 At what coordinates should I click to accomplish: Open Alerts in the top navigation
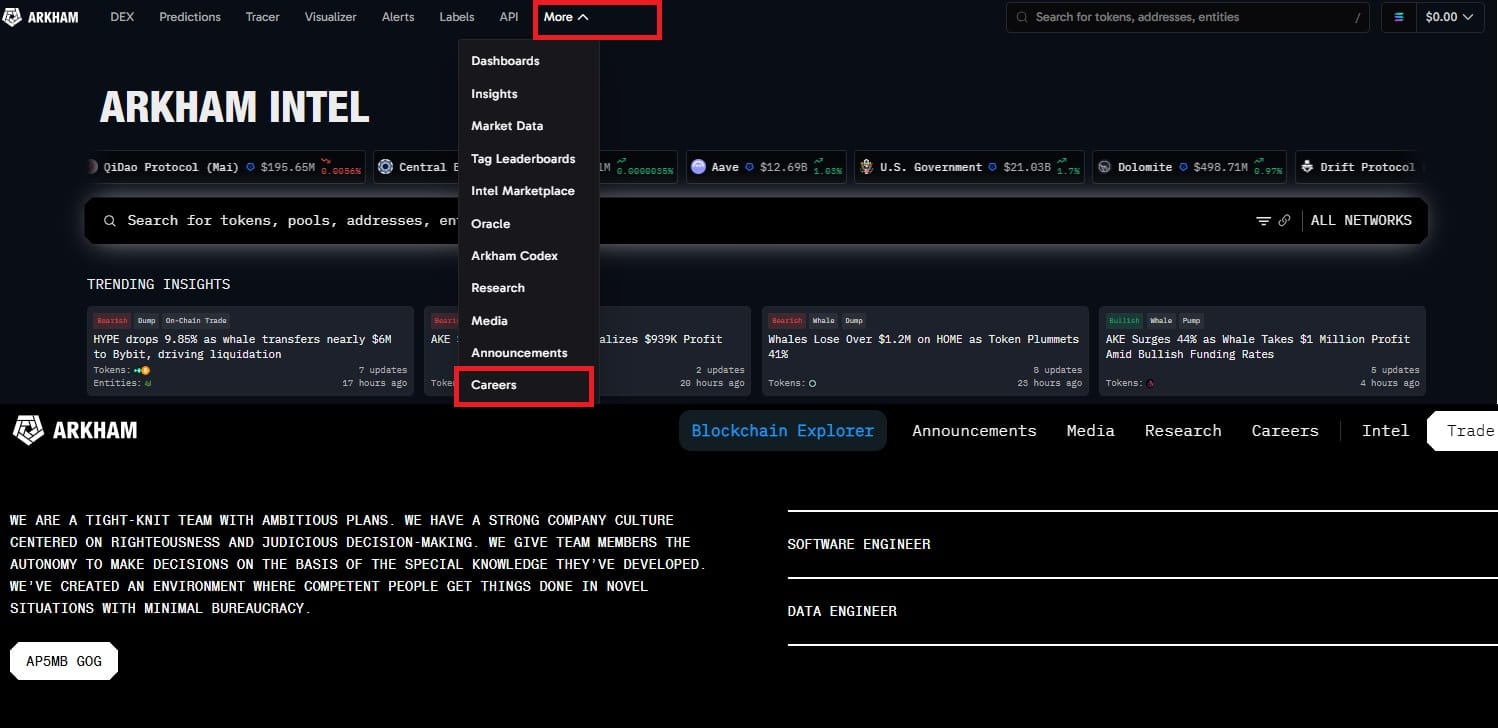(x=398, y=17)
